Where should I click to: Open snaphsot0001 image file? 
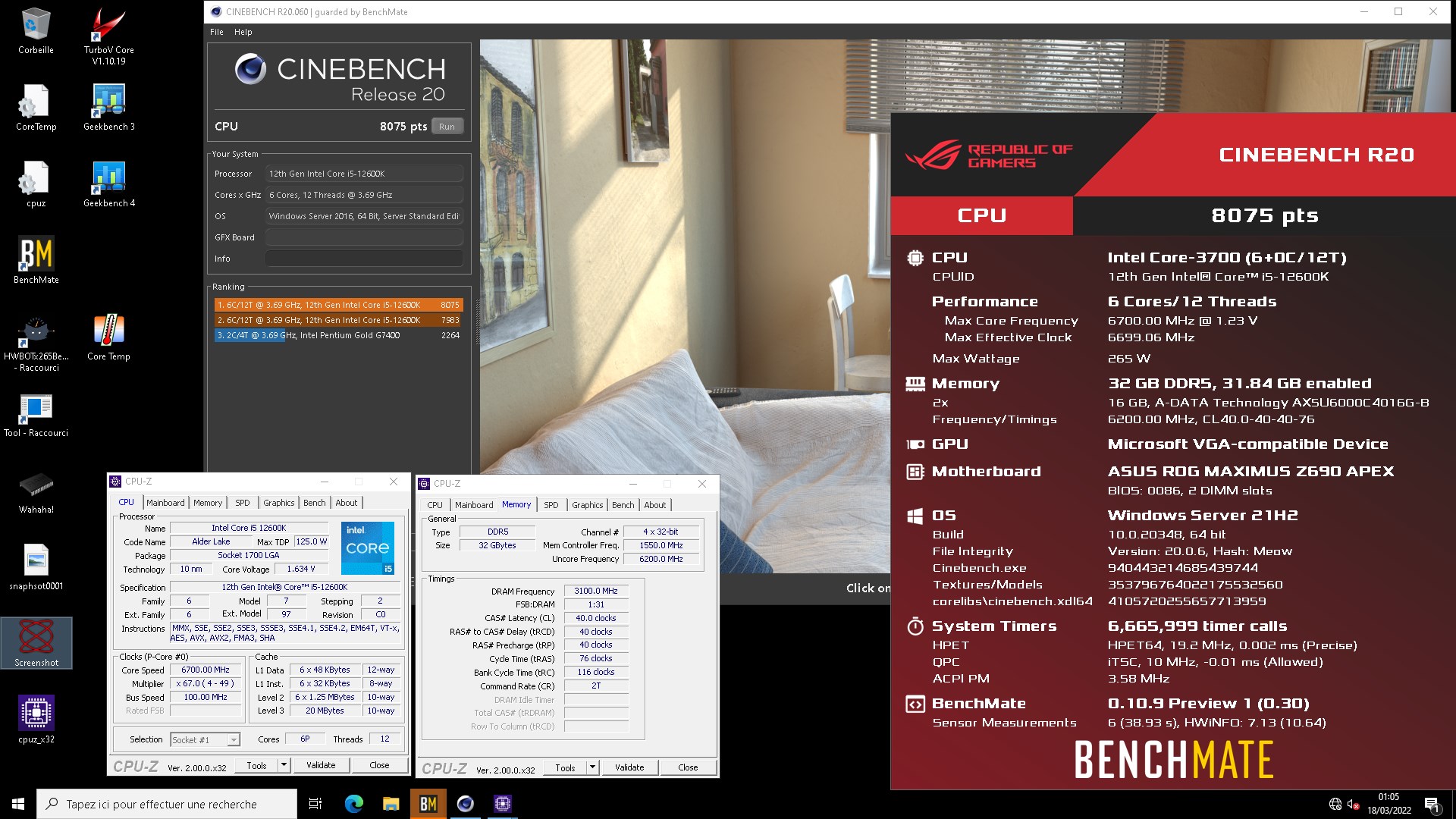coord(36,567)
